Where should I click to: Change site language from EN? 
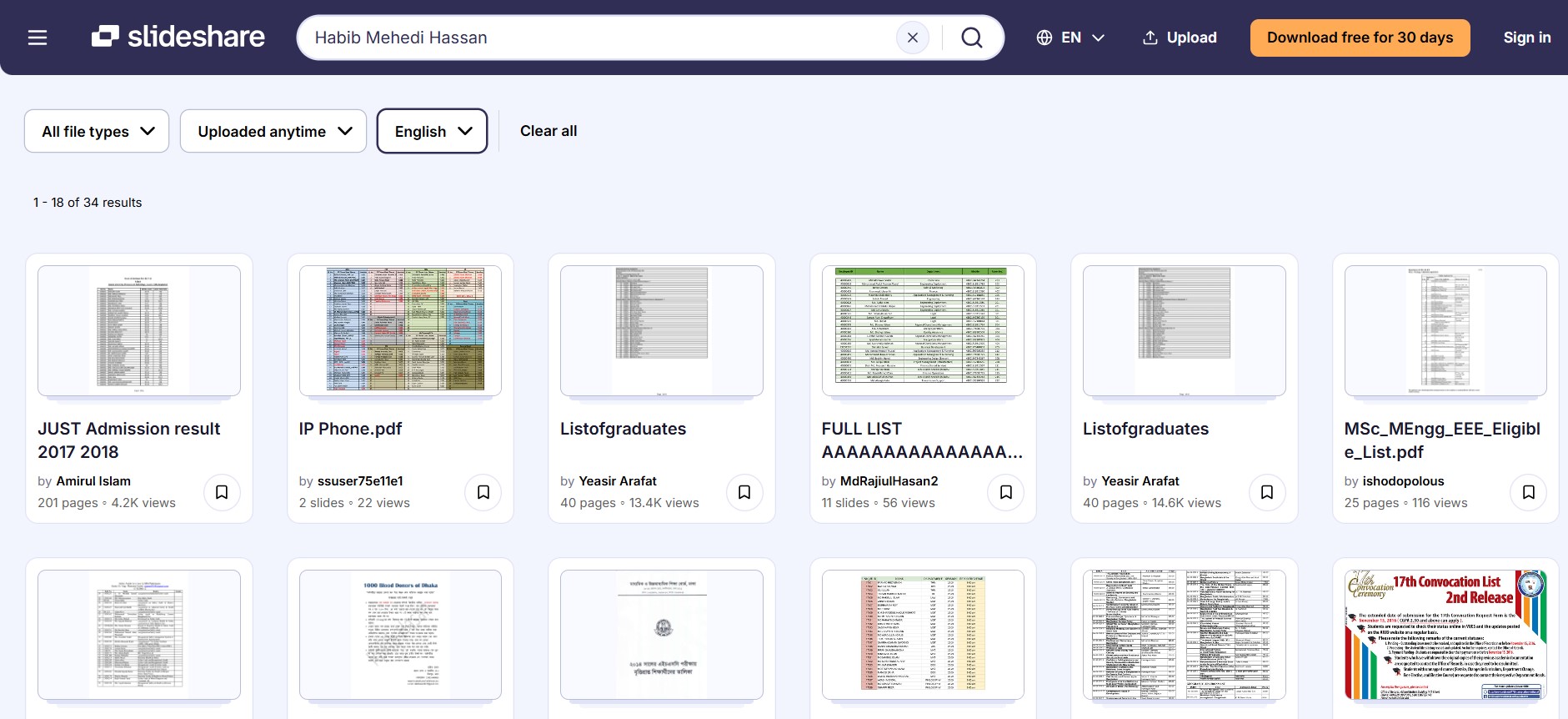tap(1070, 38)
